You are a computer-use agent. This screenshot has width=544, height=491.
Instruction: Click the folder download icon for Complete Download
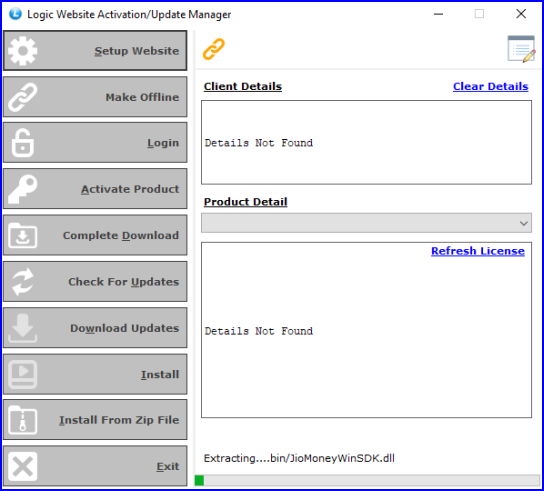pos(23,235)
